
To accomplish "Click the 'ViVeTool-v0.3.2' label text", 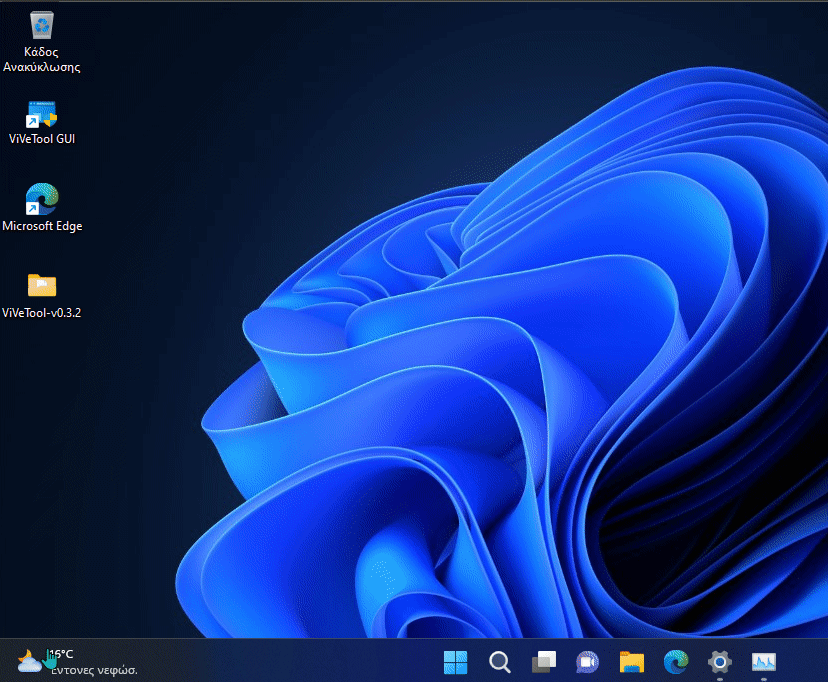I will (42, 313).
